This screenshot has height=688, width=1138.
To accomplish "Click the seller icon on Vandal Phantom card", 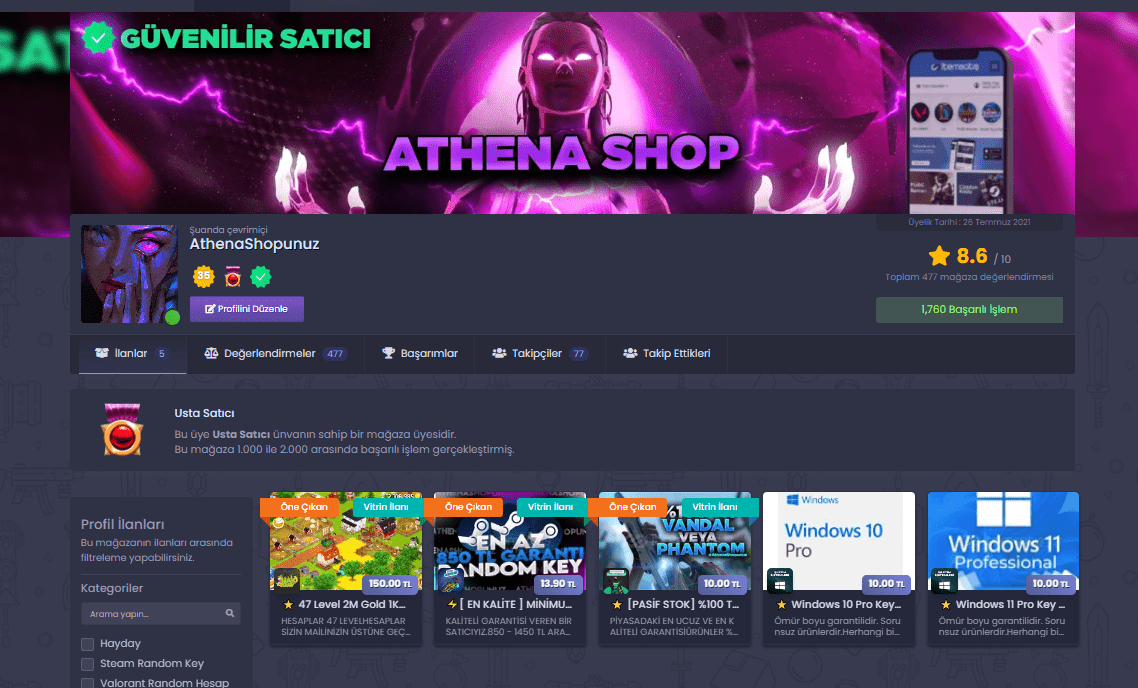I will tap(616, 581).
